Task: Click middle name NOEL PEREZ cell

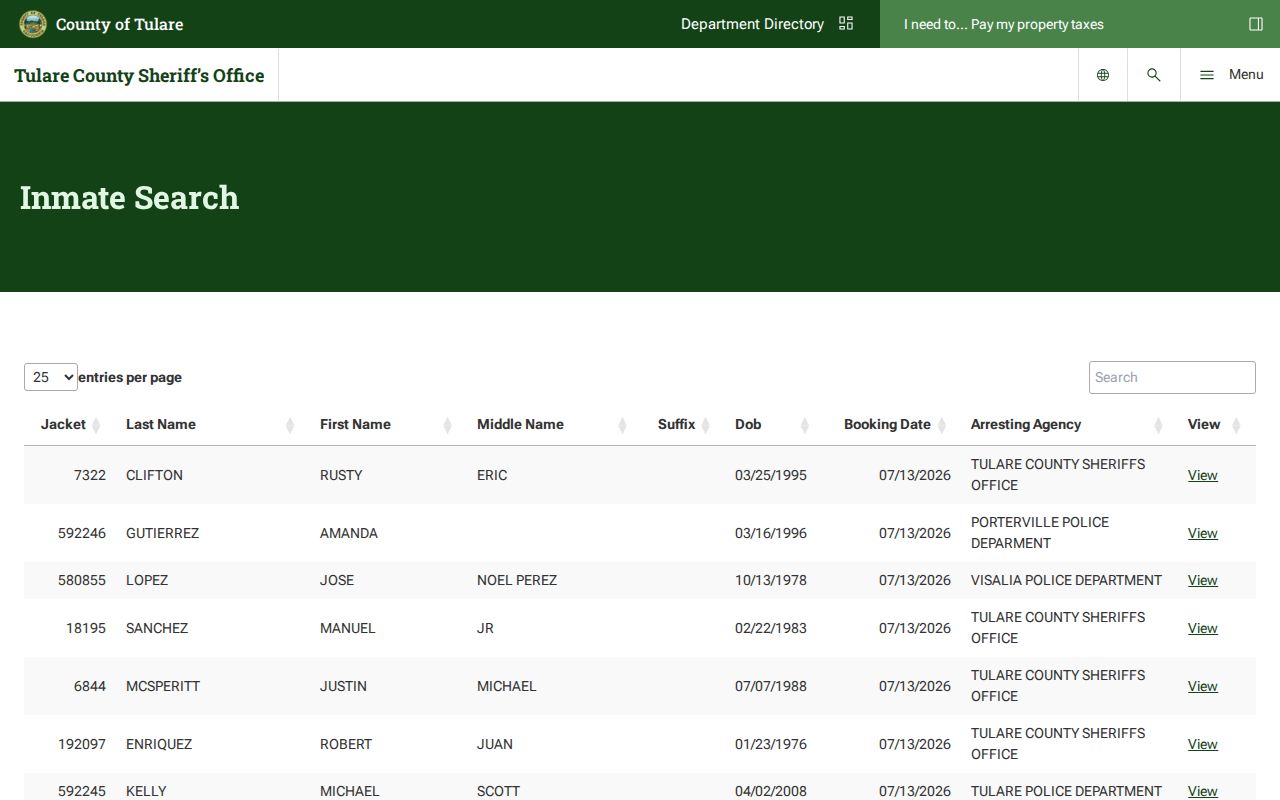Action: (x=517, y=580)
